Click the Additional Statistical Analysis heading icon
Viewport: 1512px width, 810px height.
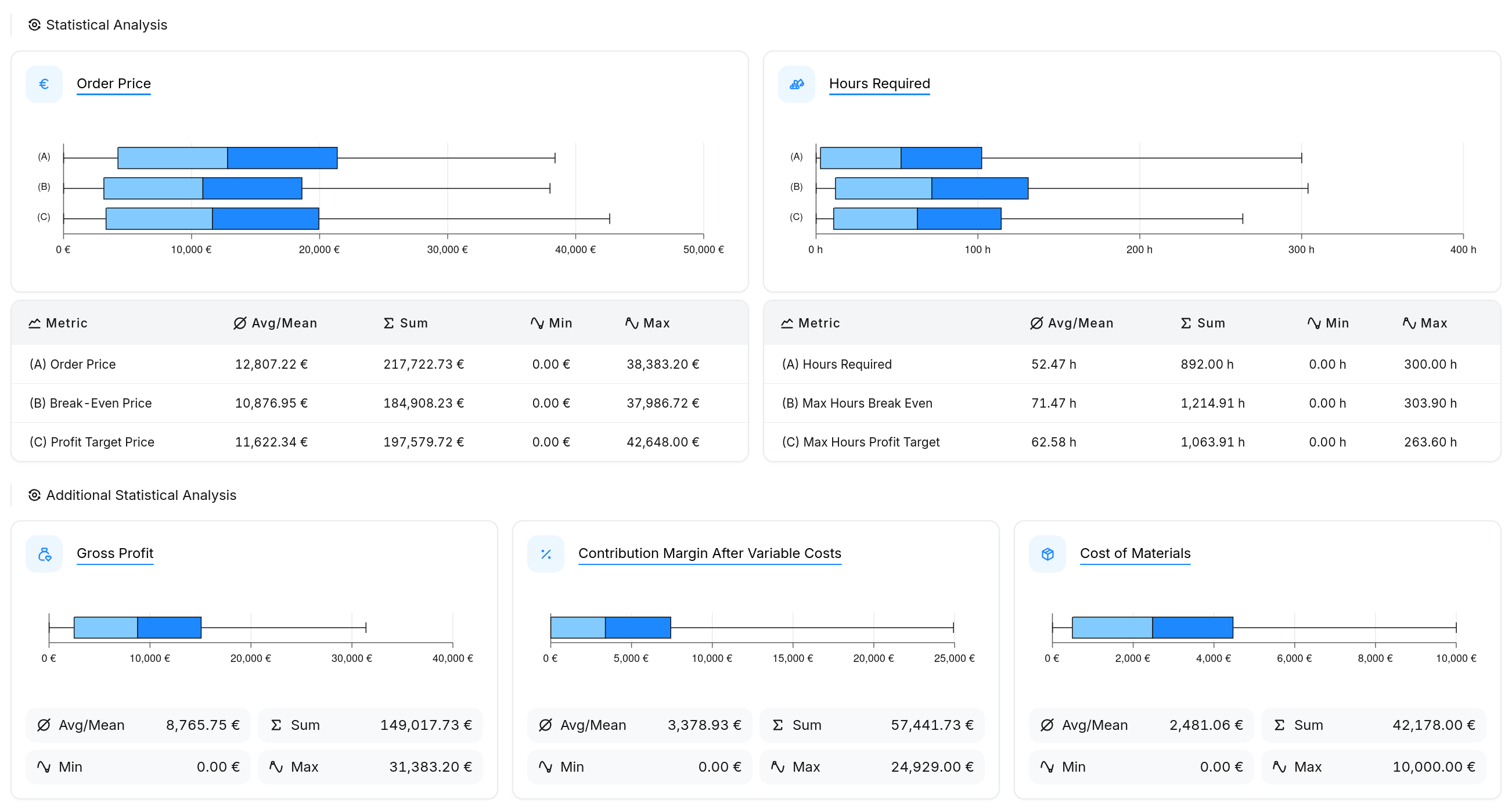coord(35,495)
